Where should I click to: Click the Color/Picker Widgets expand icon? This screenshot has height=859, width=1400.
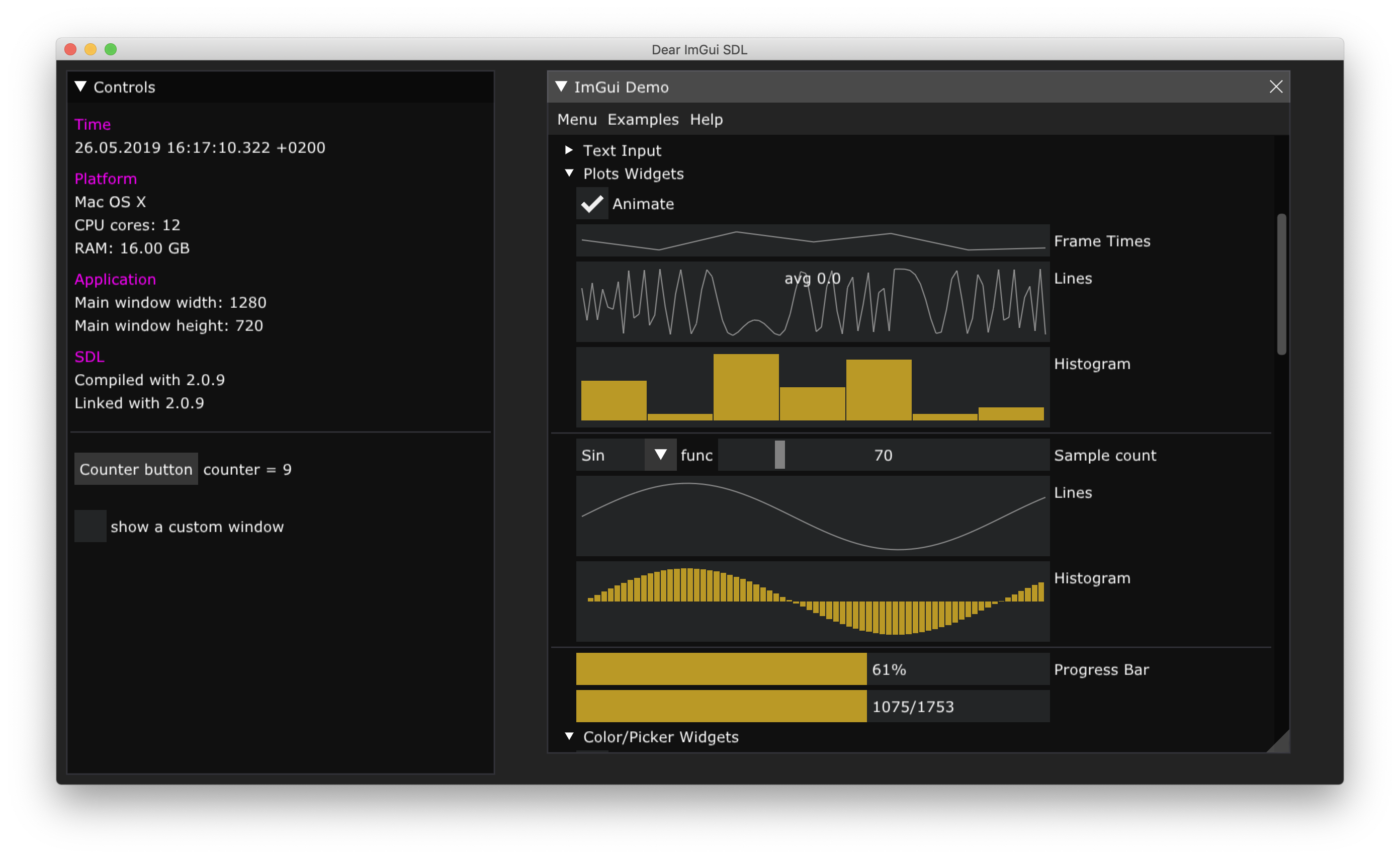pos(568,737)
